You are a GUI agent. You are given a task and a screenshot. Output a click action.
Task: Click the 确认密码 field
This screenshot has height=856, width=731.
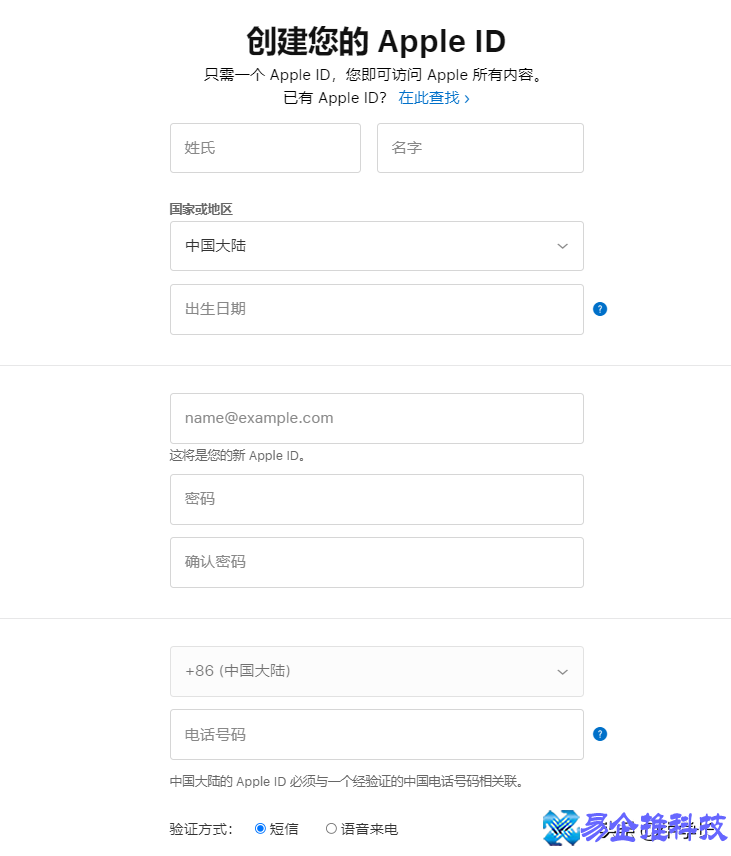click(377, 562)
